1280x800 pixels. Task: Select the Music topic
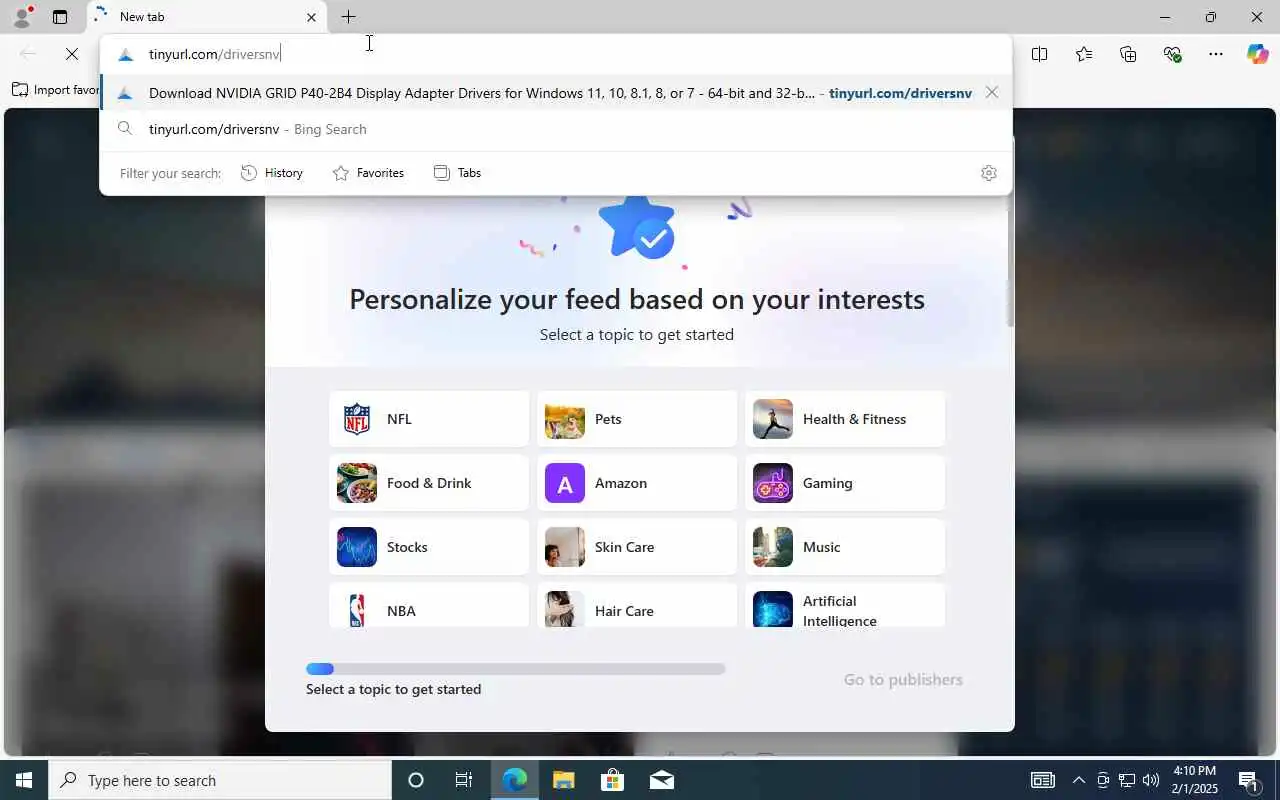click(x=845, y=547)
